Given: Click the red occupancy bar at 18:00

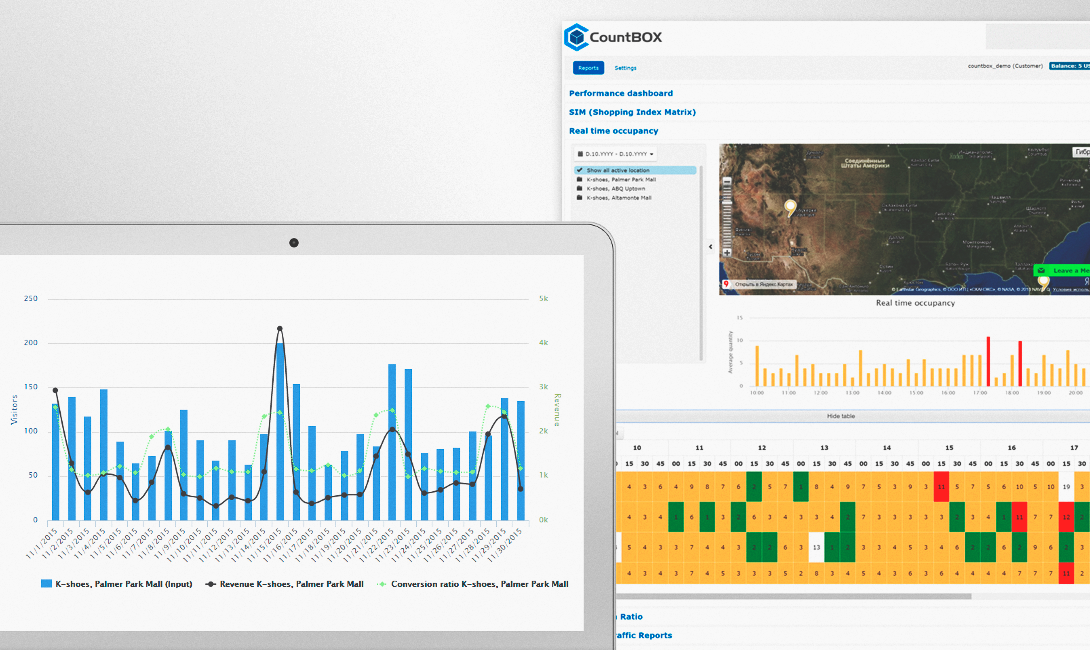Looking at the screenshot, I should (x=1020, y=364).
